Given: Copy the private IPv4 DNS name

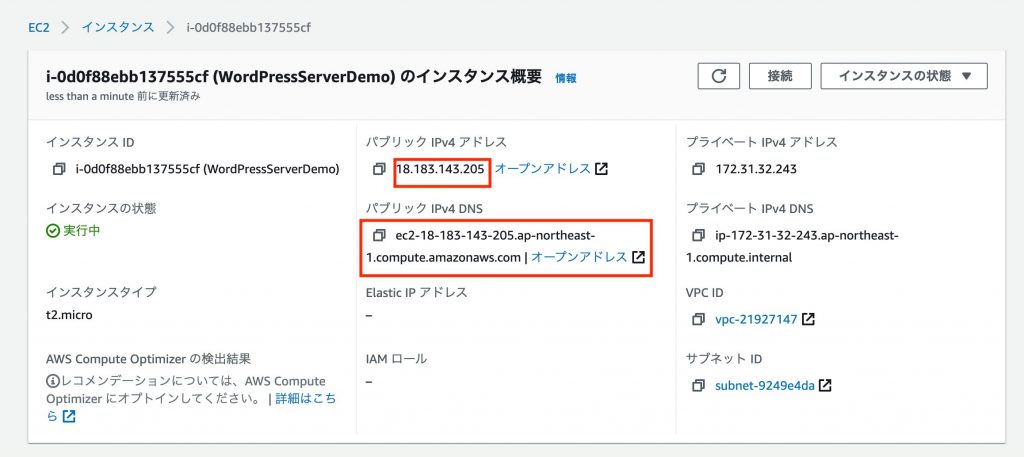Looking at the screenshot, I should pyautogui.click(x=699, y=235).
